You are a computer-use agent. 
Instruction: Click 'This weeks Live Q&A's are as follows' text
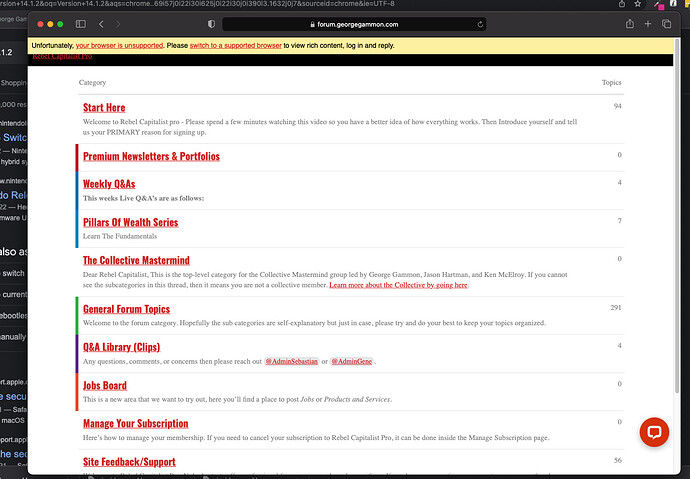pos(143,198)
